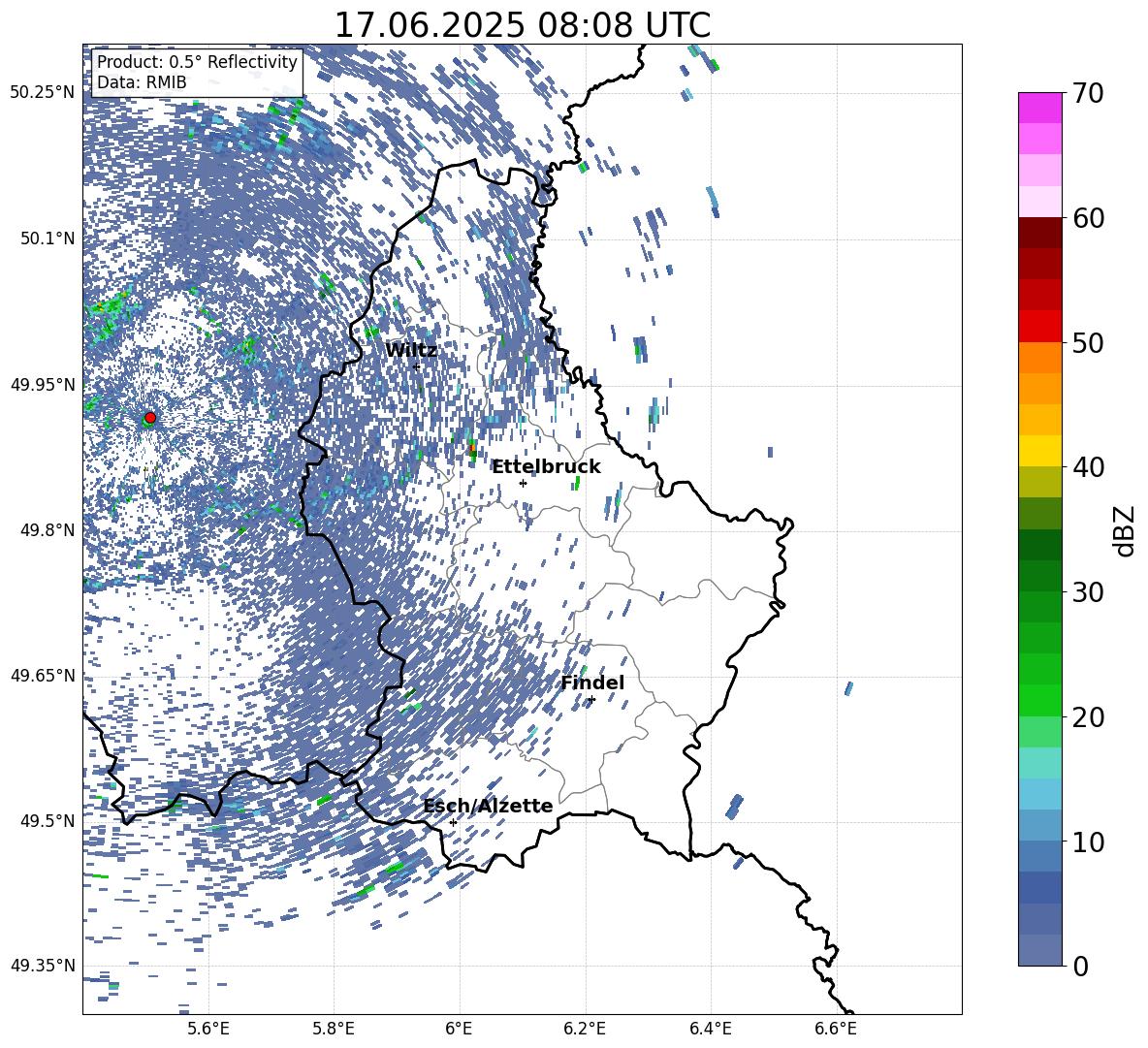Click the 6.4°E longitude label
The image size is (1148, 1048).
(x=711, y=1029)
